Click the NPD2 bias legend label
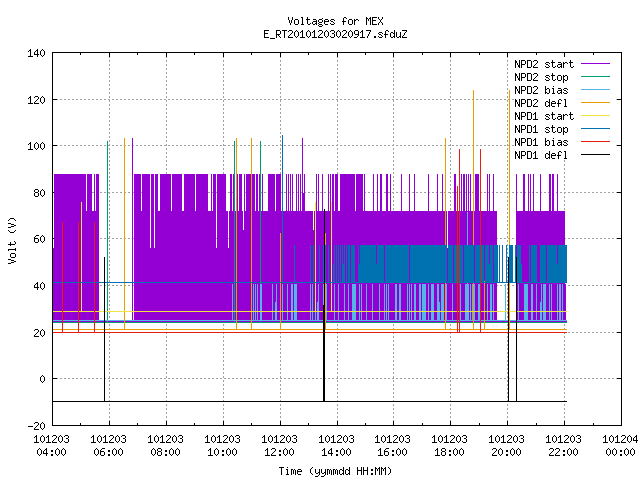 pos(541,90)
